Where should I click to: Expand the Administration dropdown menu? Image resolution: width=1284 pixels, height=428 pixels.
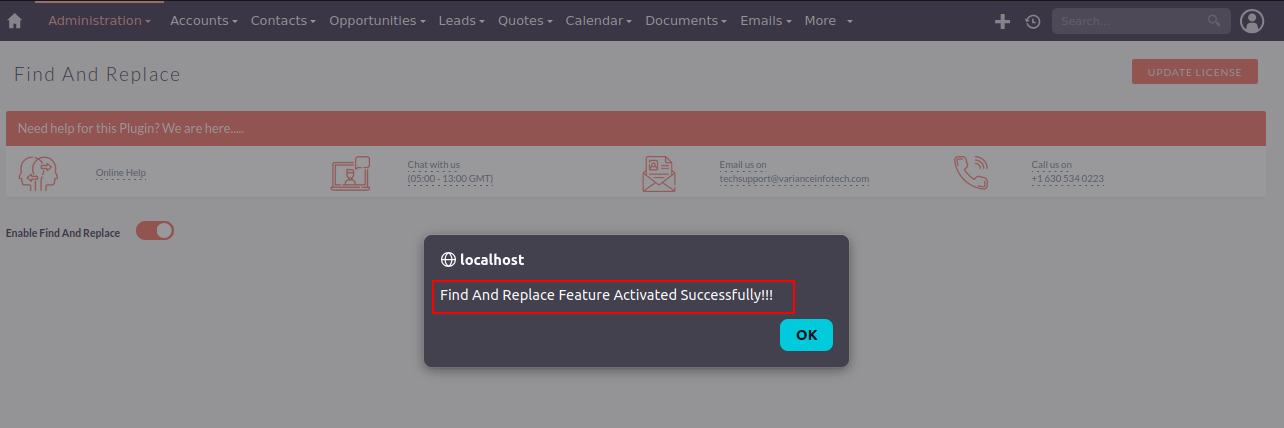[99, 21]
